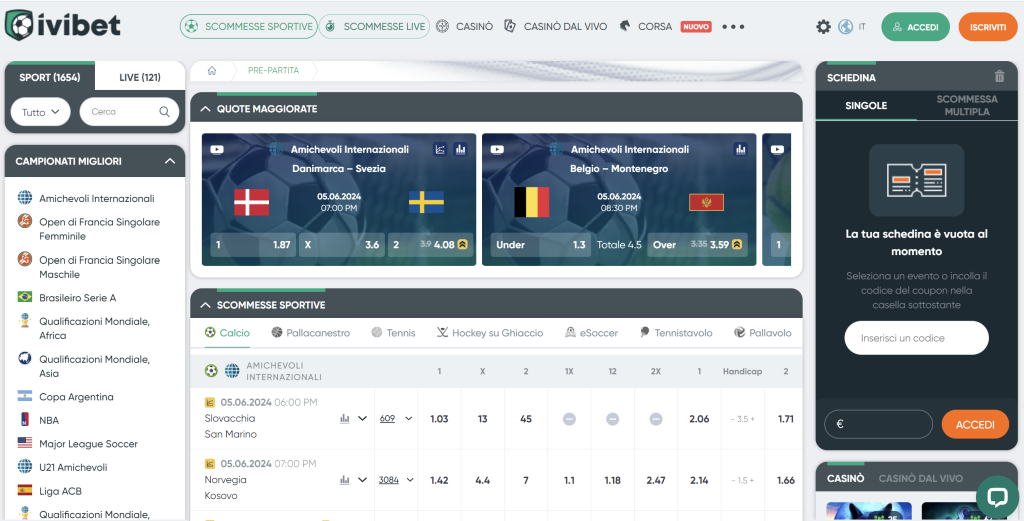Click boosted odds icon next to 4.08
Screen dimensions: 1024x521
(462, 245)
